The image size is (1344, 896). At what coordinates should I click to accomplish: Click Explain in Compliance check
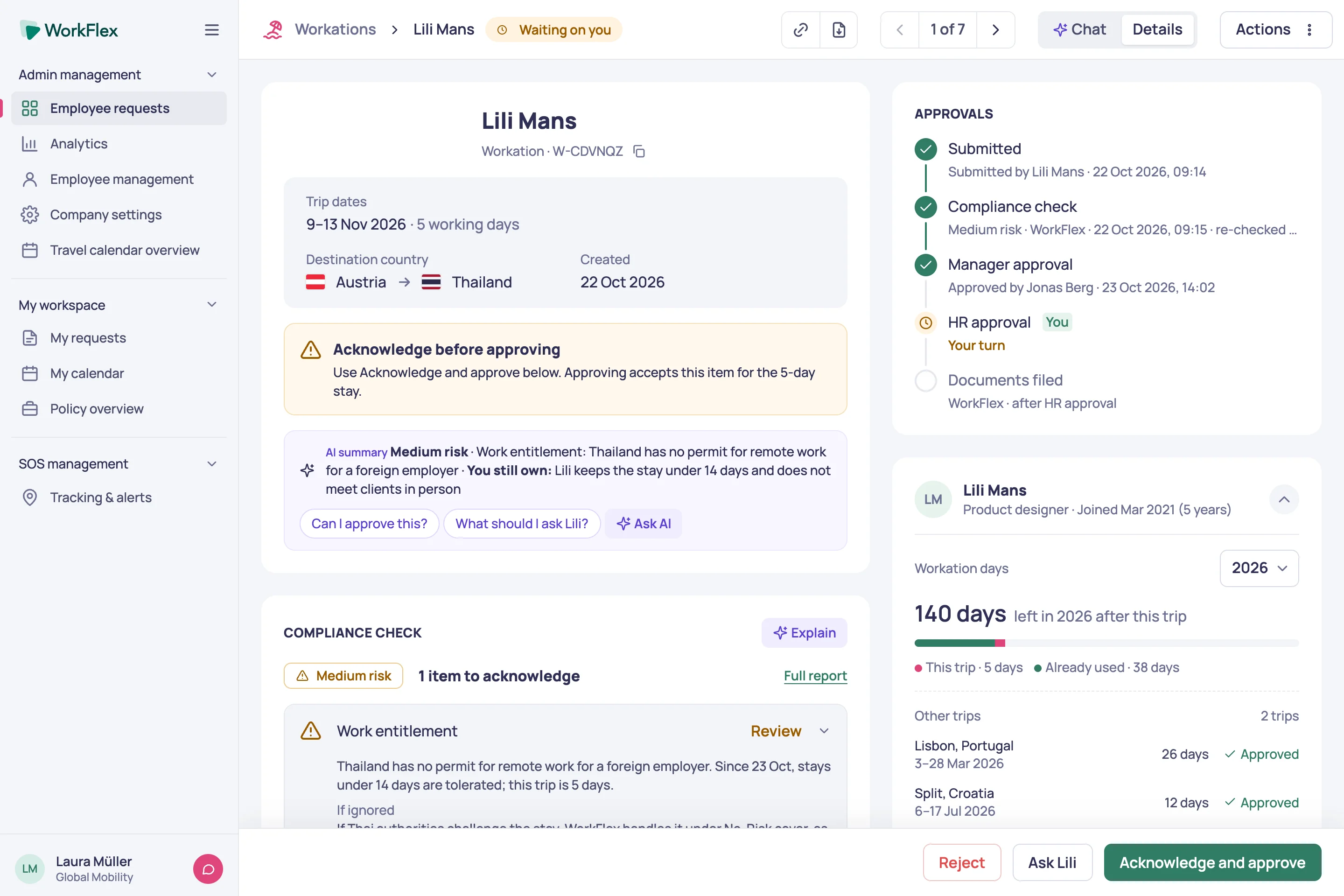(804, 633)
